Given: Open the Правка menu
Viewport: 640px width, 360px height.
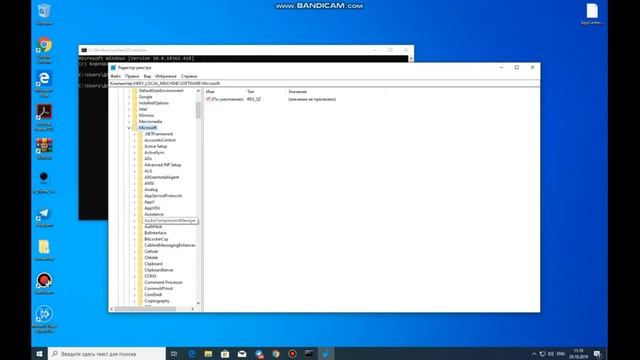Looking at the screenshot, I should coord(132,76).
